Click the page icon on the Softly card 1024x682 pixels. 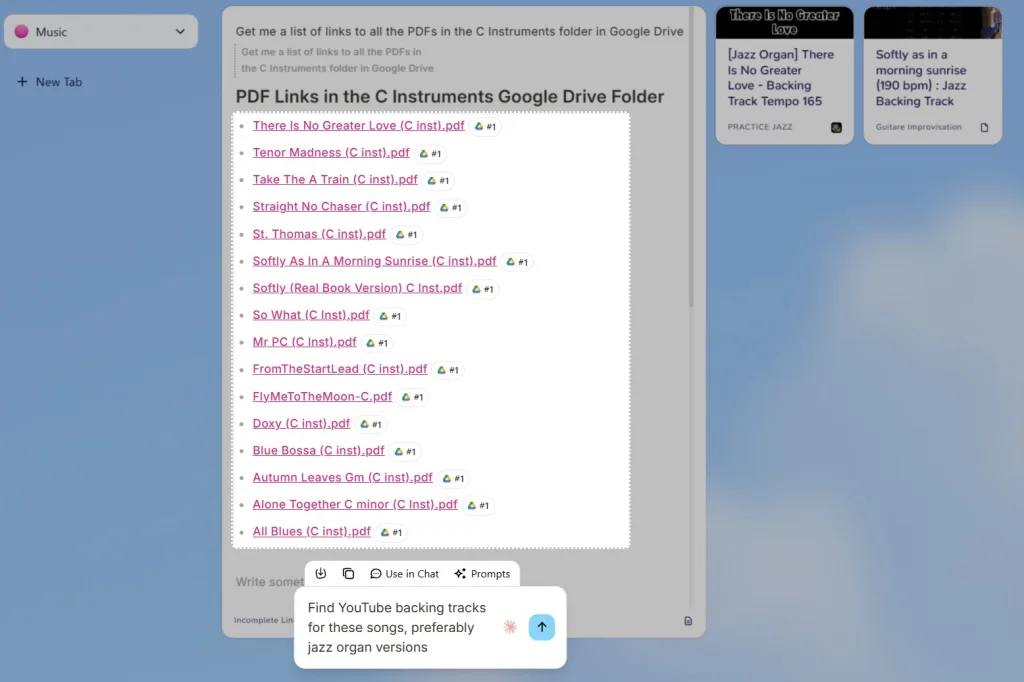coord(984,128)
